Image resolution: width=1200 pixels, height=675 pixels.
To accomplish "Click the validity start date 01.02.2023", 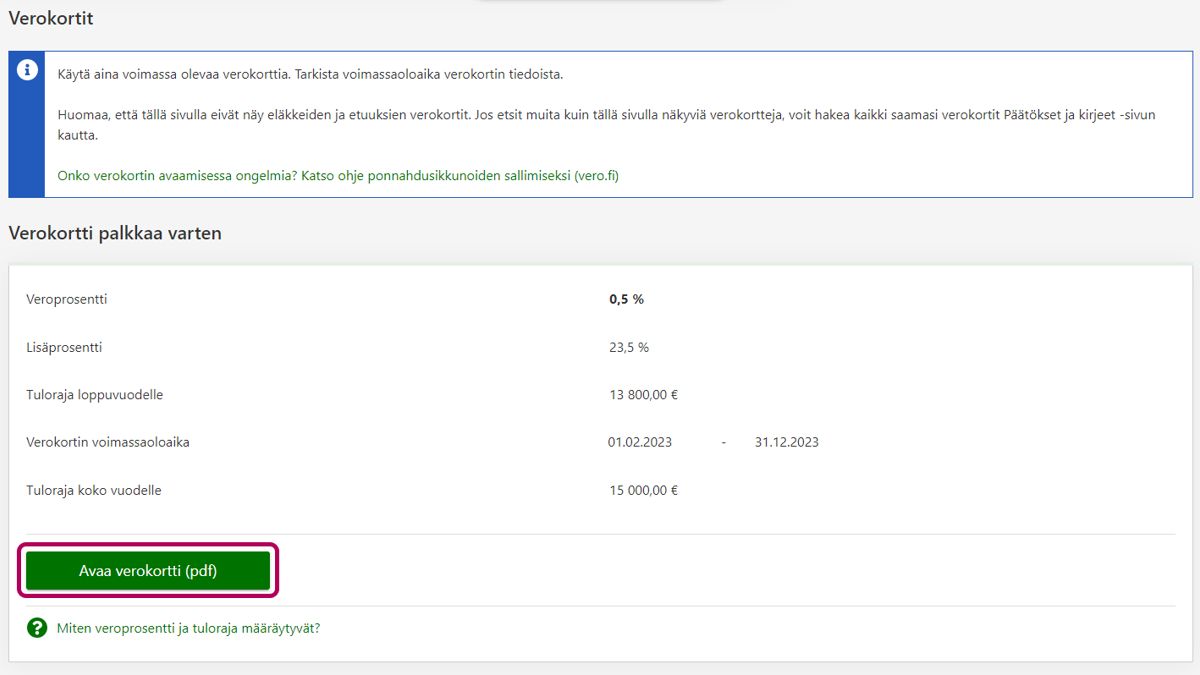I will tap(639, 442).
